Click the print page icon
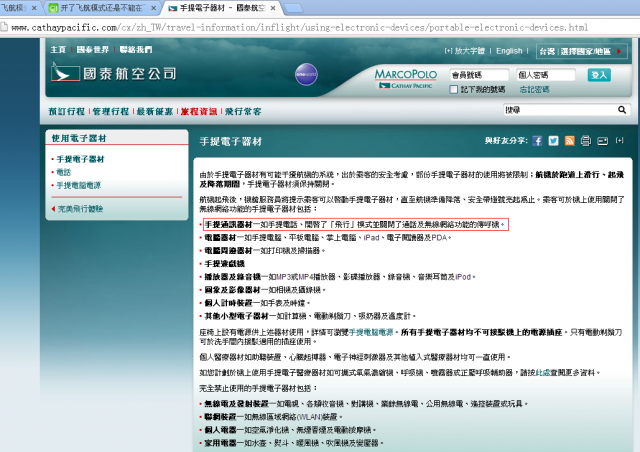The height and width of the screenshot is (452, 640). pos(586,141)
